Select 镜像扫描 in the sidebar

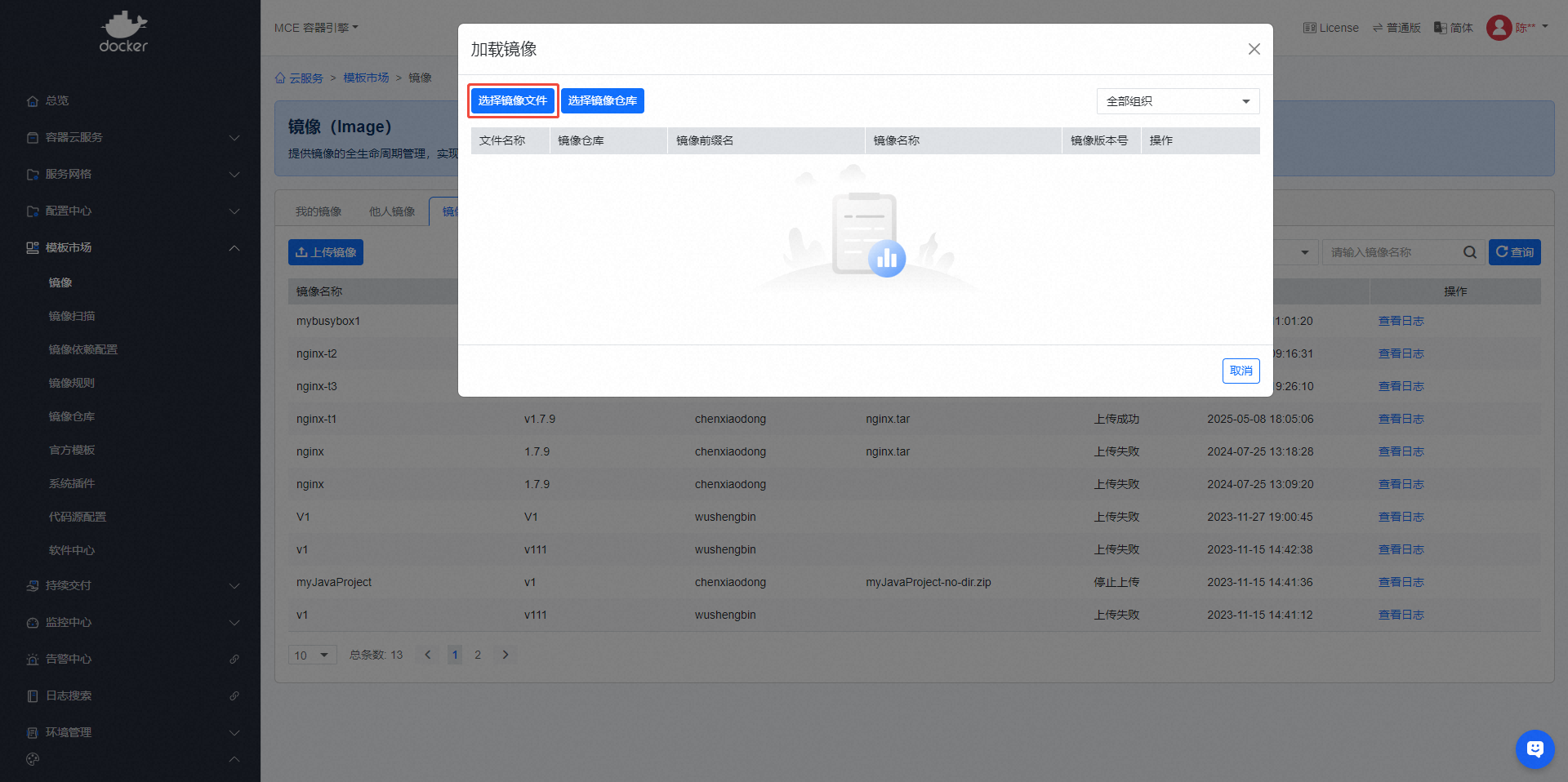(72, 316)
